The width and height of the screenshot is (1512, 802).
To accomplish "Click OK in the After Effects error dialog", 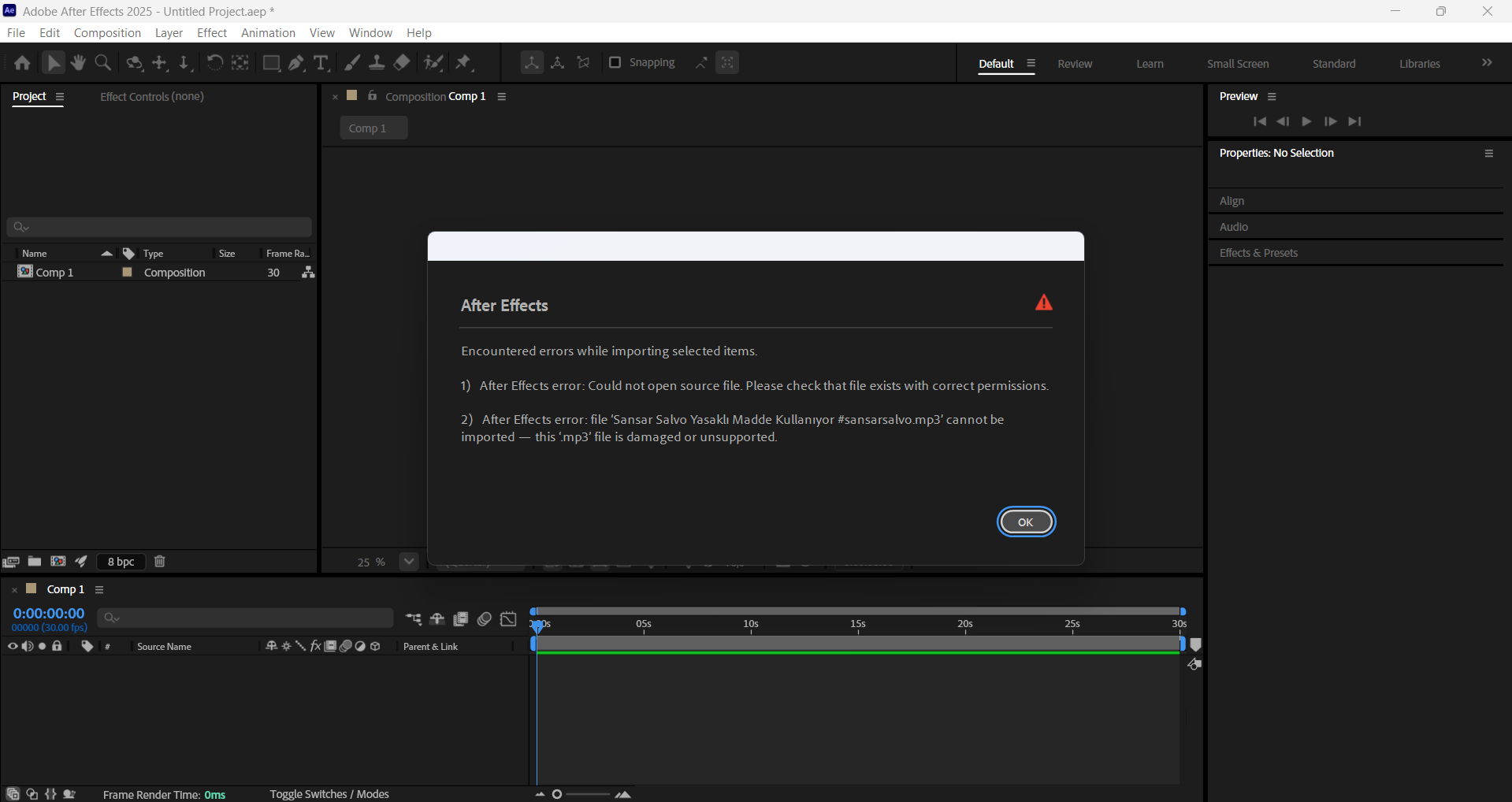I will coord(1026,522).
